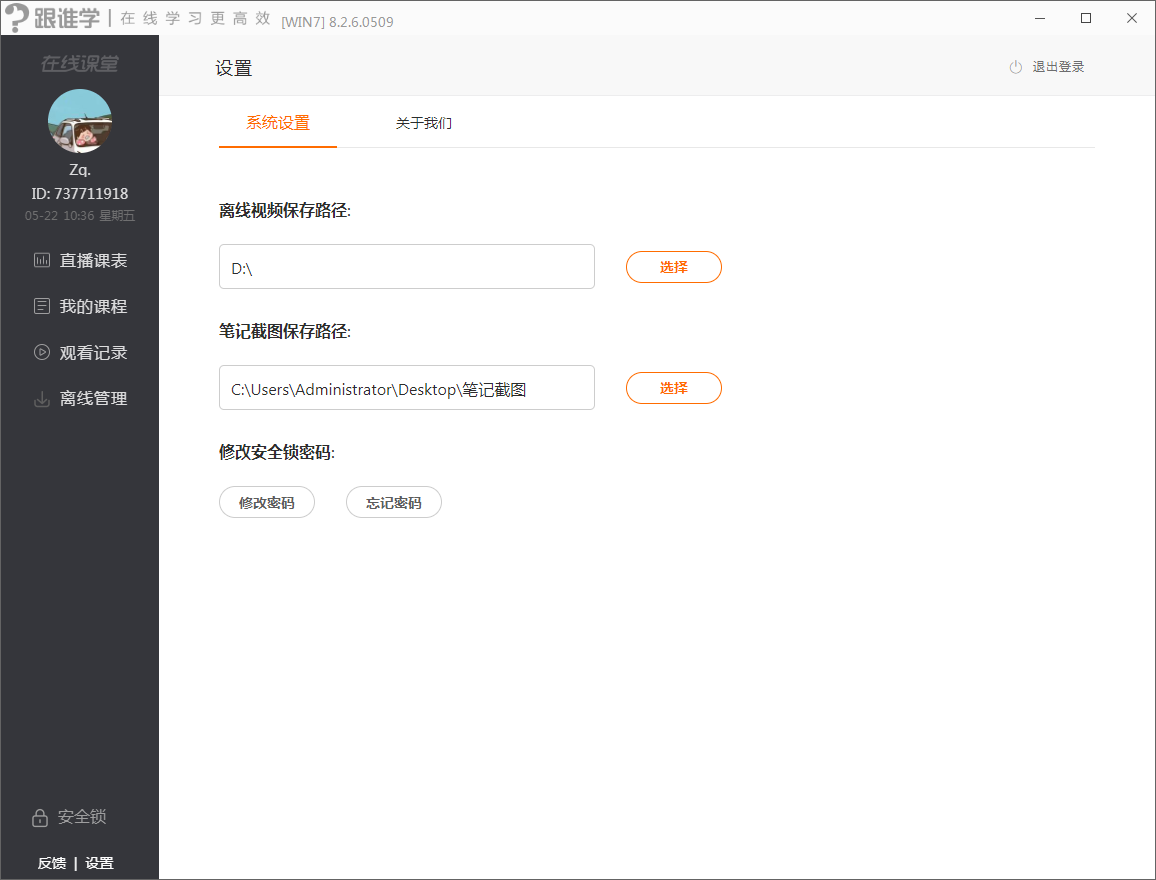The width and height of the screenshot is (1156, 880).
Task: Open the 离线管理 download manager icon
Action: (42, 398)
